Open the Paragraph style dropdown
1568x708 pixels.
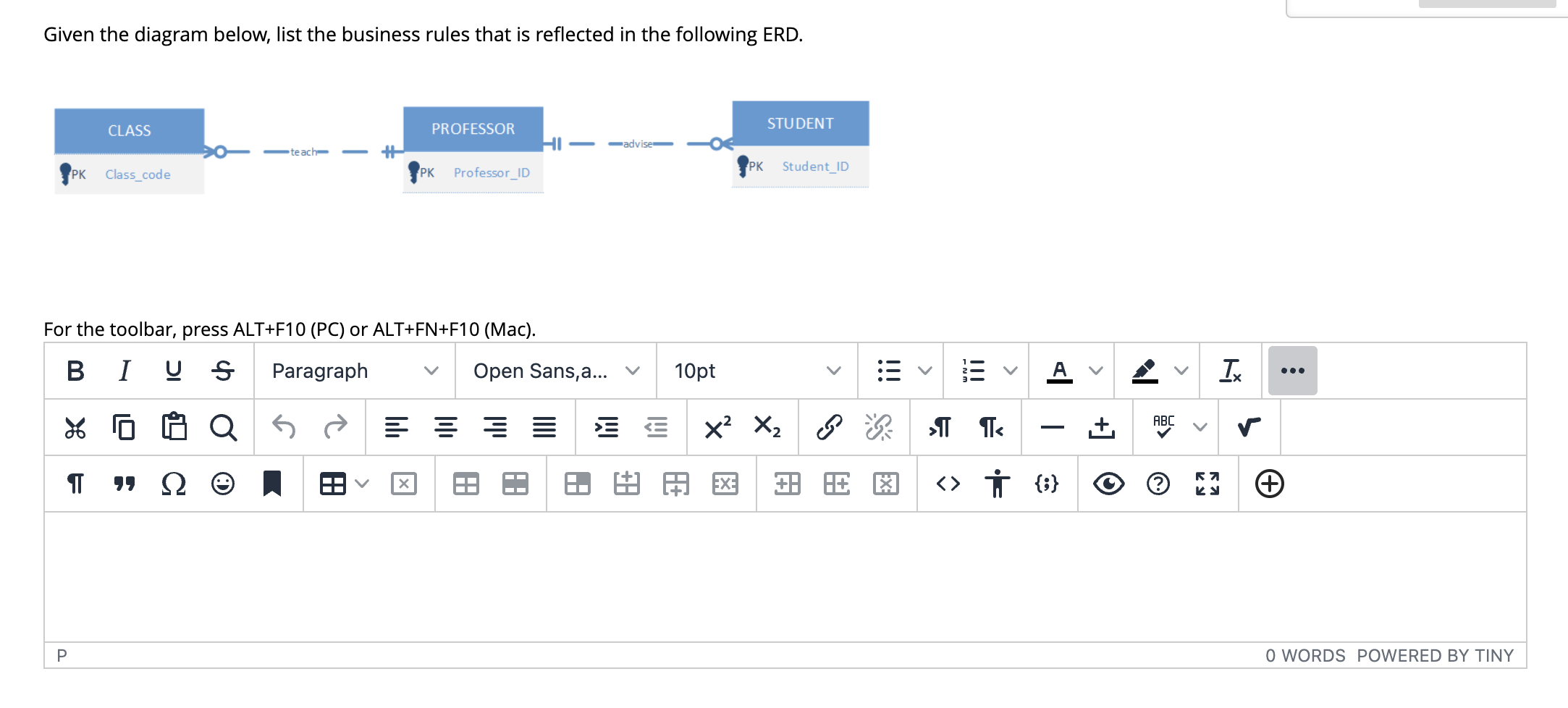[353, 371]
